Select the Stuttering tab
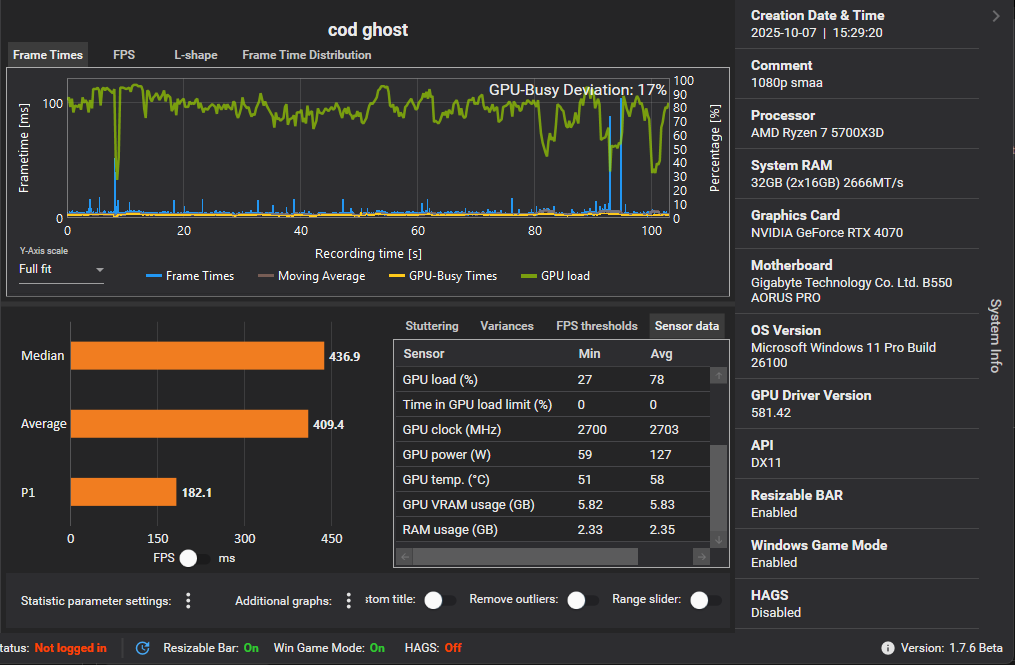 pos(432,326)
